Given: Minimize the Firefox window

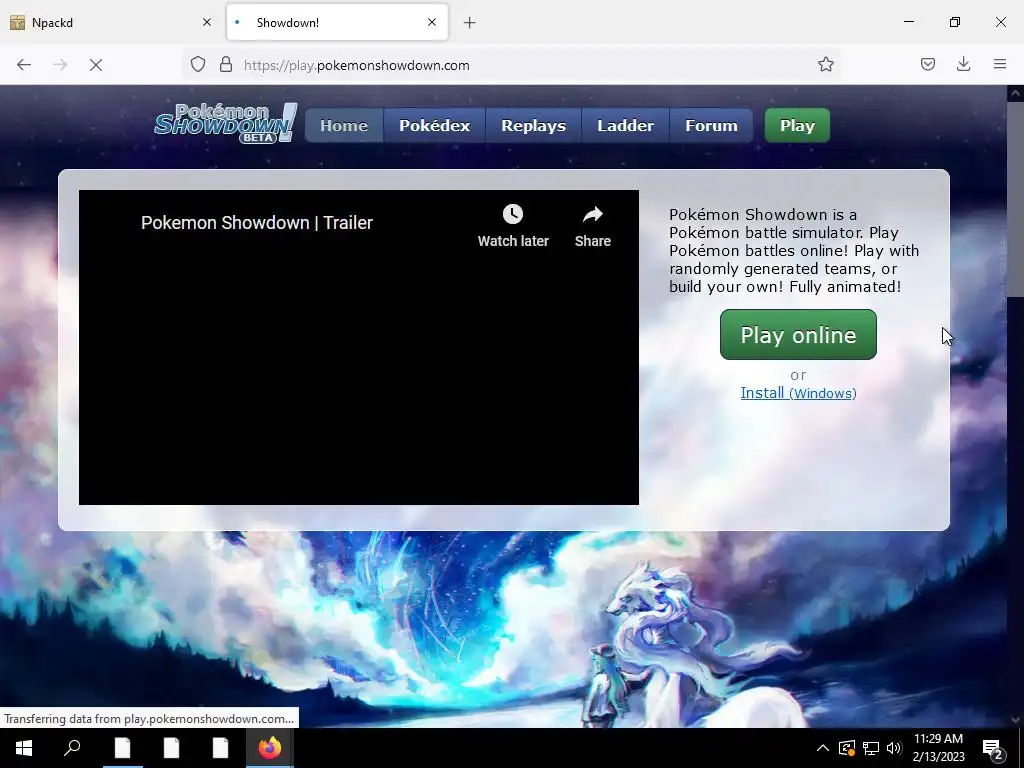Looking at the screenshot, I should point(908,22).
